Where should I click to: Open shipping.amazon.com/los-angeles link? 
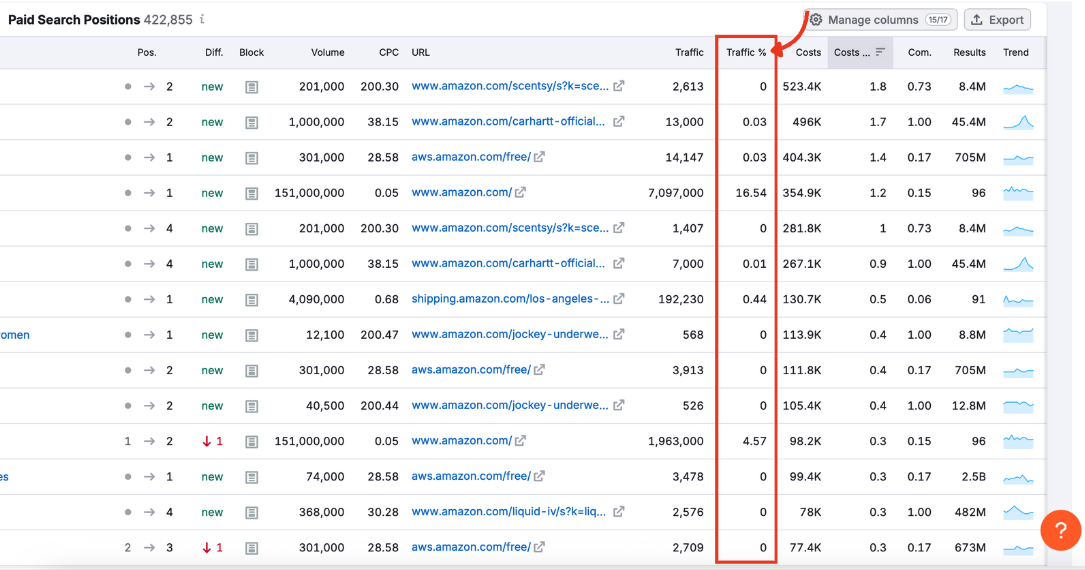510,299
